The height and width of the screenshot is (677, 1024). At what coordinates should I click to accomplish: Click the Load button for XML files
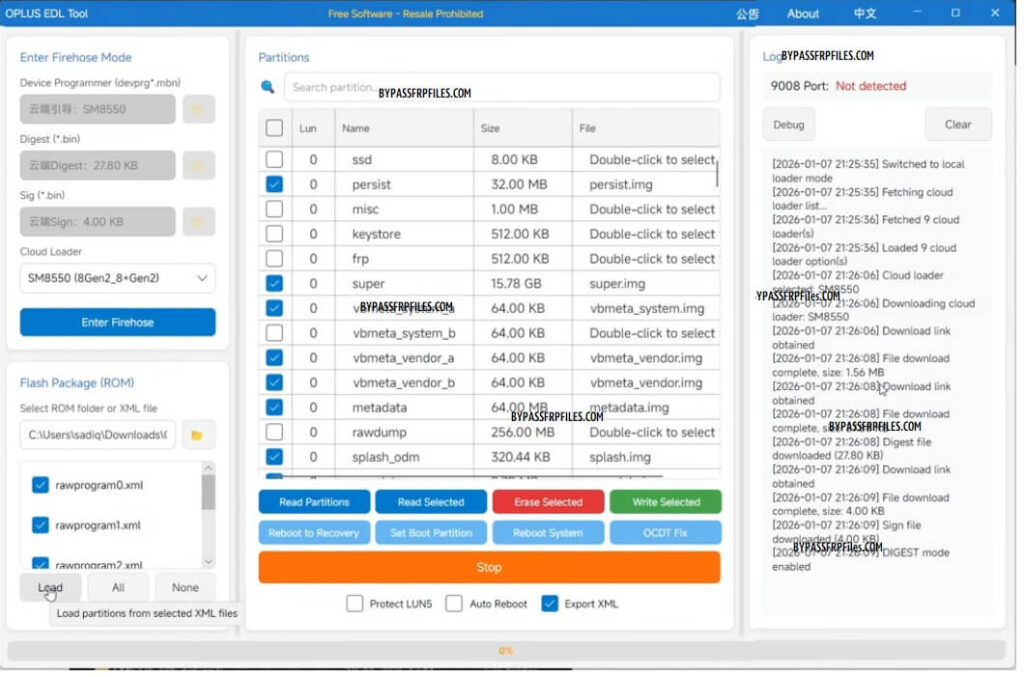tap(50, 588)
